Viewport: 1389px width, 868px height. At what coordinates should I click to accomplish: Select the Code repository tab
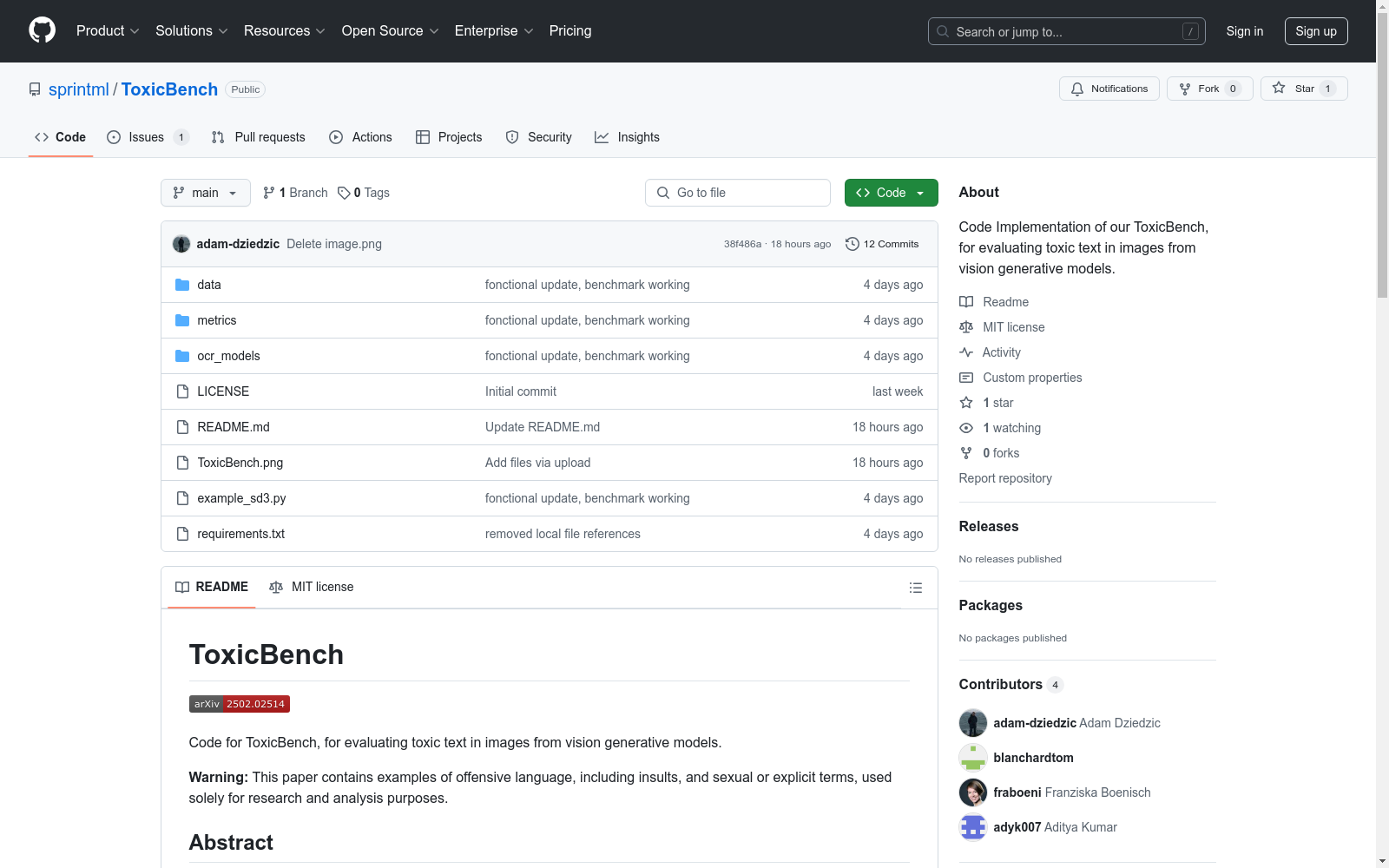(x=61, y=137)
